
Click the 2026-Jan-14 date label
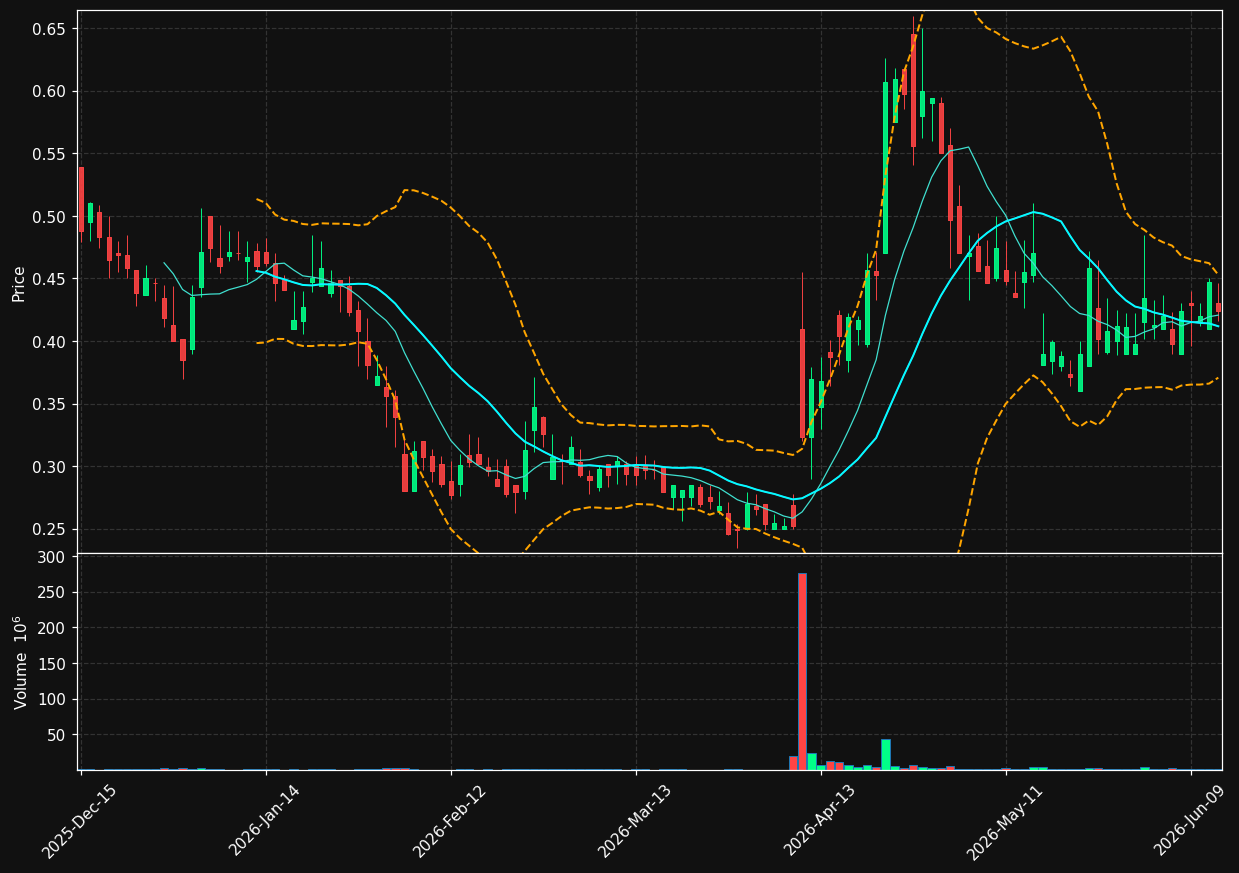click(265, 821)
